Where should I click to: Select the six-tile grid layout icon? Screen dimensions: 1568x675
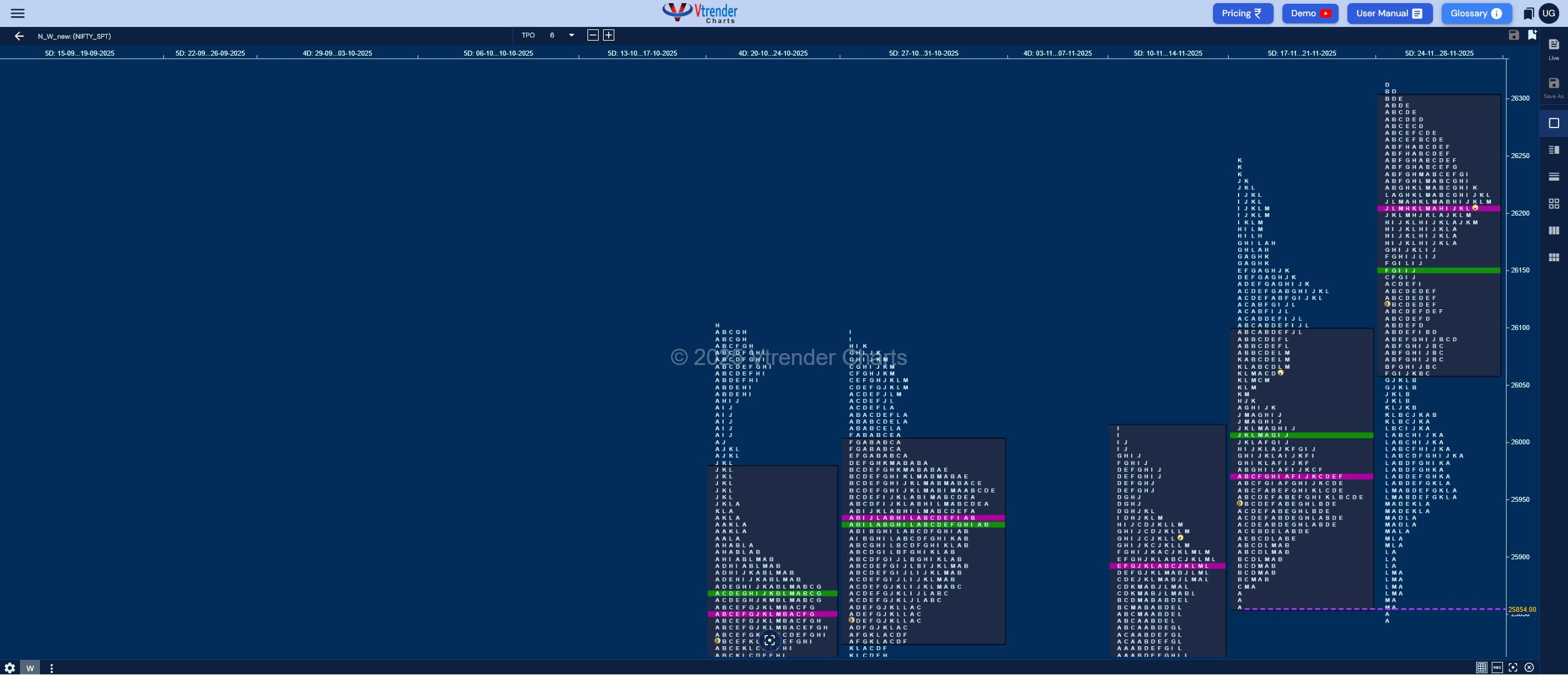[1554, 257]
